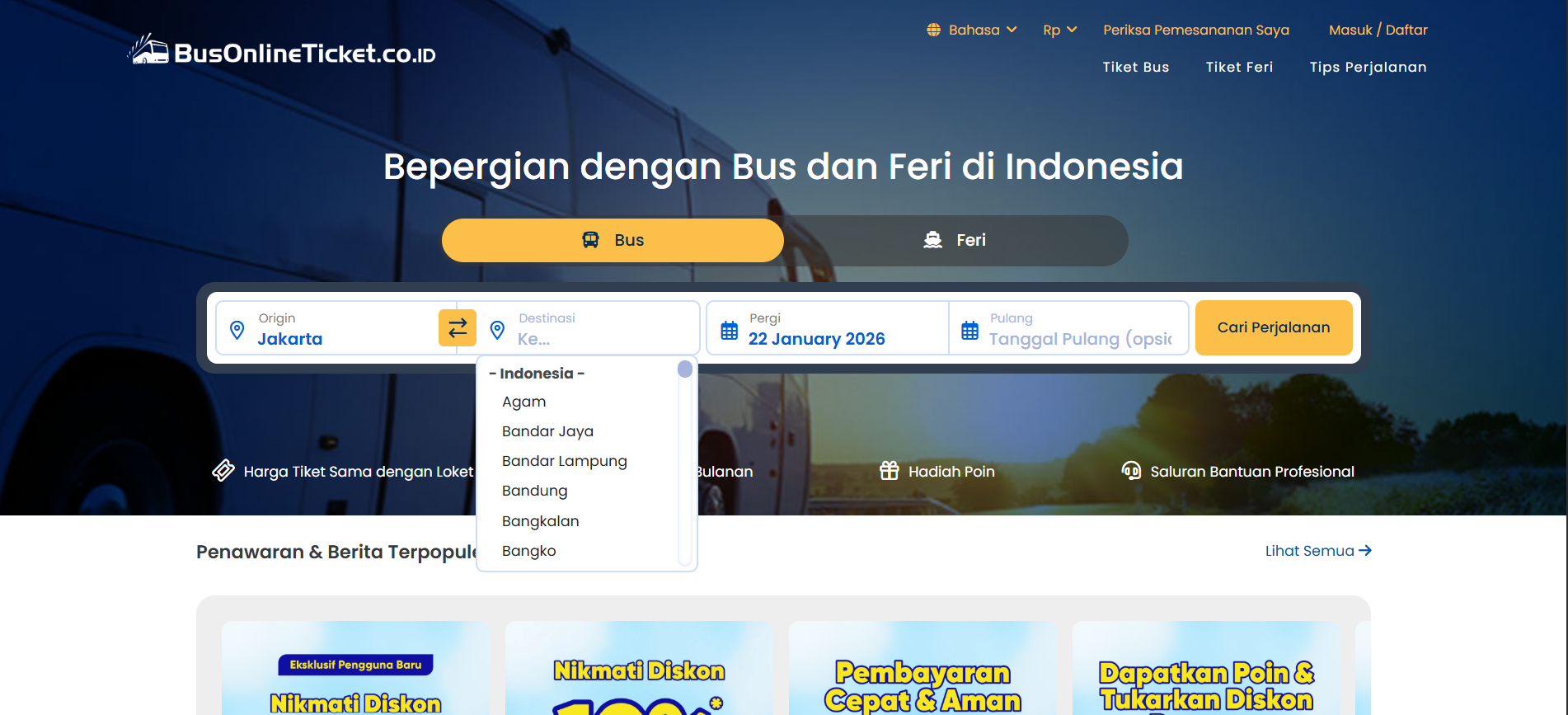
Task: Open the Tiket Feri menu
Action: tap(1239, 67)
